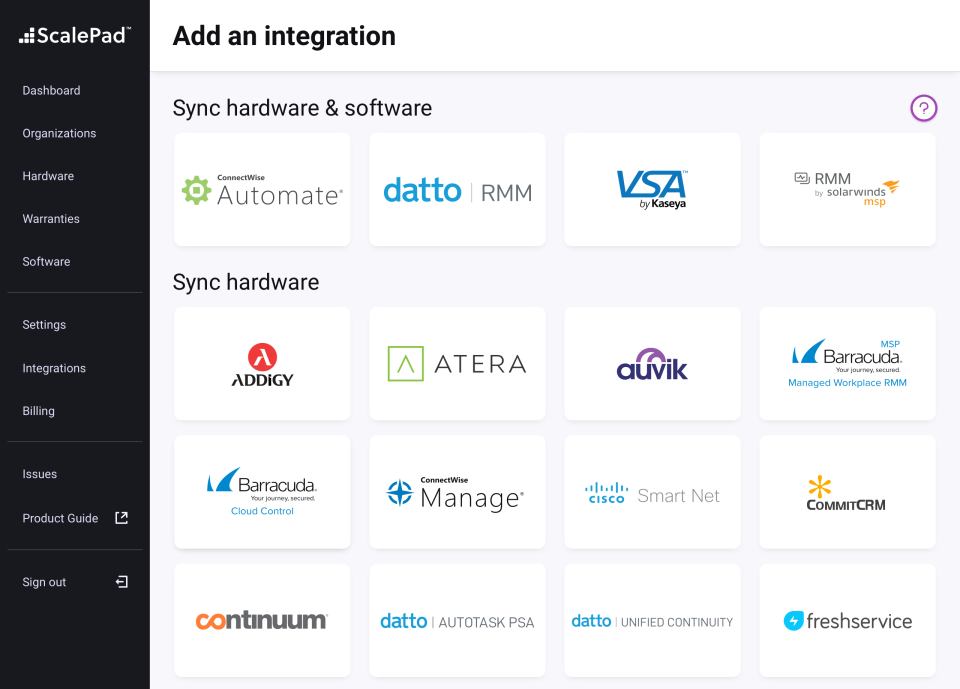Go to Dashboard in sidebar
The image size is (960, 689).
click(51, 91)
